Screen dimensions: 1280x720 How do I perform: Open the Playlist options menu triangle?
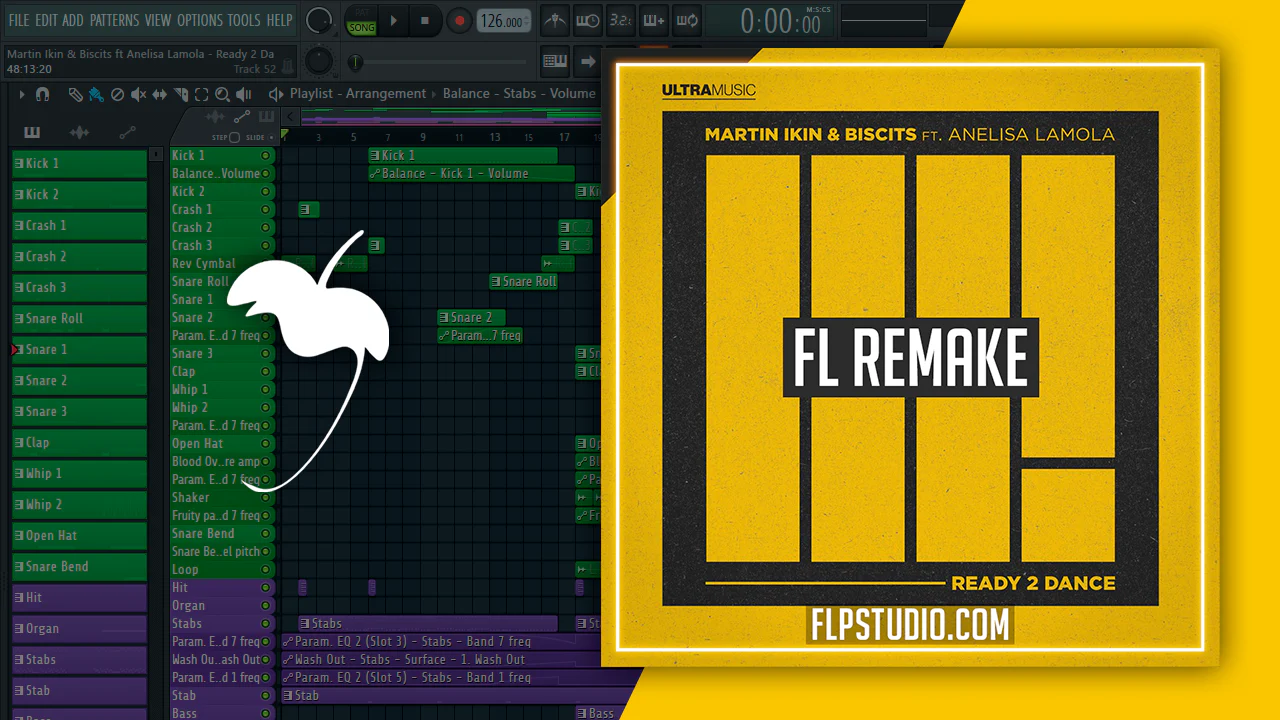(x=21, y=94)
